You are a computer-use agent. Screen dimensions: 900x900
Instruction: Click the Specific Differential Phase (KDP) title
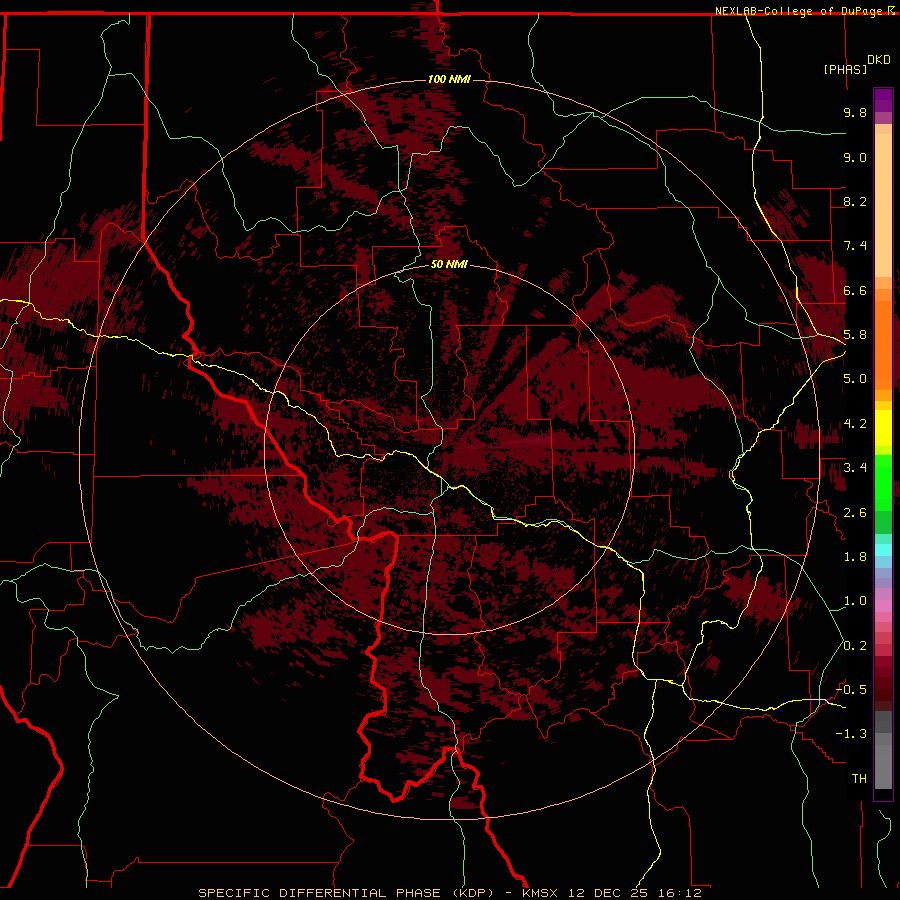pos(346,893)
